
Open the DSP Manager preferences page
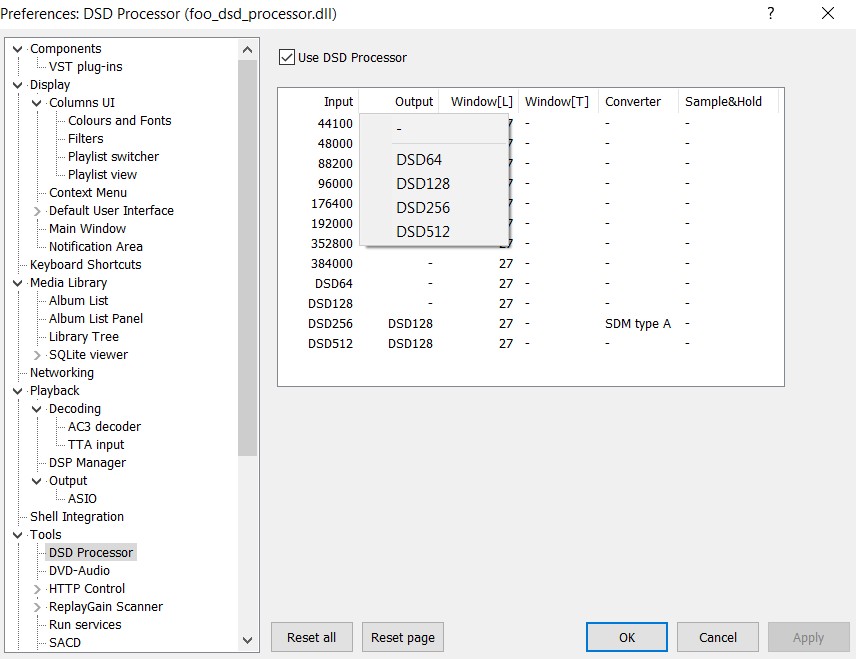87,463
